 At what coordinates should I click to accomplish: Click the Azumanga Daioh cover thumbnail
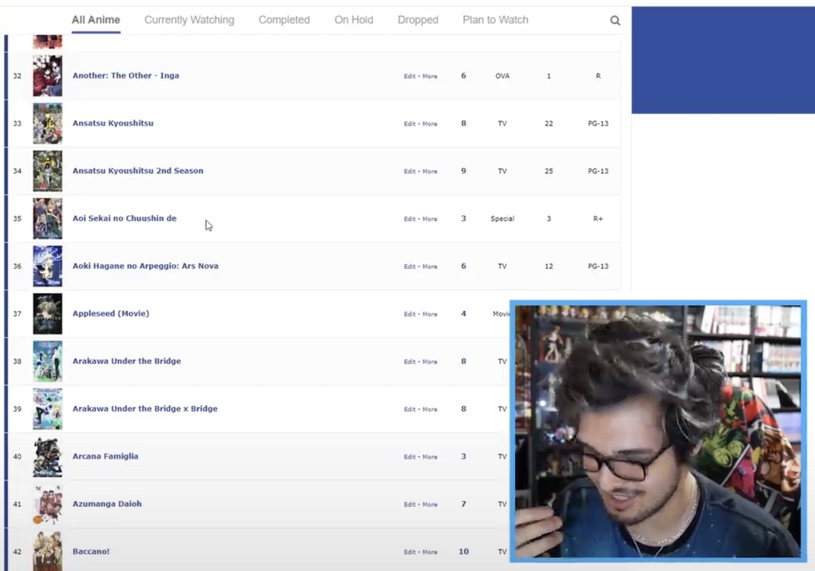coord(47,504)
